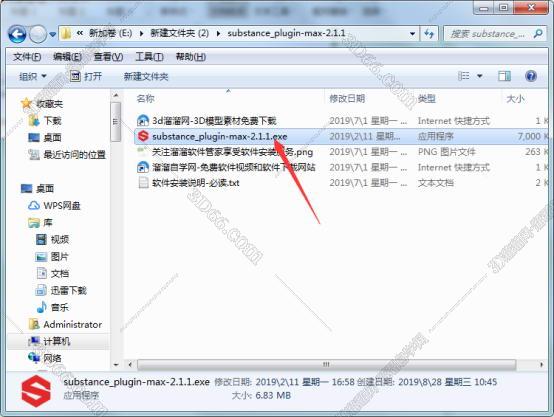
Task: Click the 7,000 KB size cell
Action: point(533,136)
